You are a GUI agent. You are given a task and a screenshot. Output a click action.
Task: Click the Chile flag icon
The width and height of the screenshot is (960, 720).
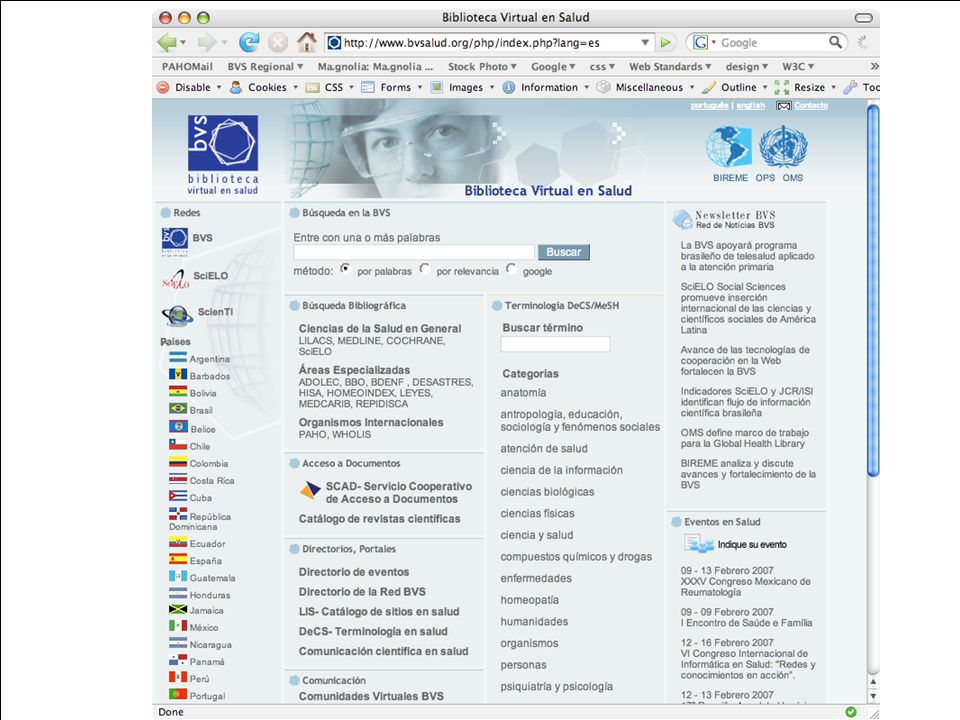click(178, 444)
